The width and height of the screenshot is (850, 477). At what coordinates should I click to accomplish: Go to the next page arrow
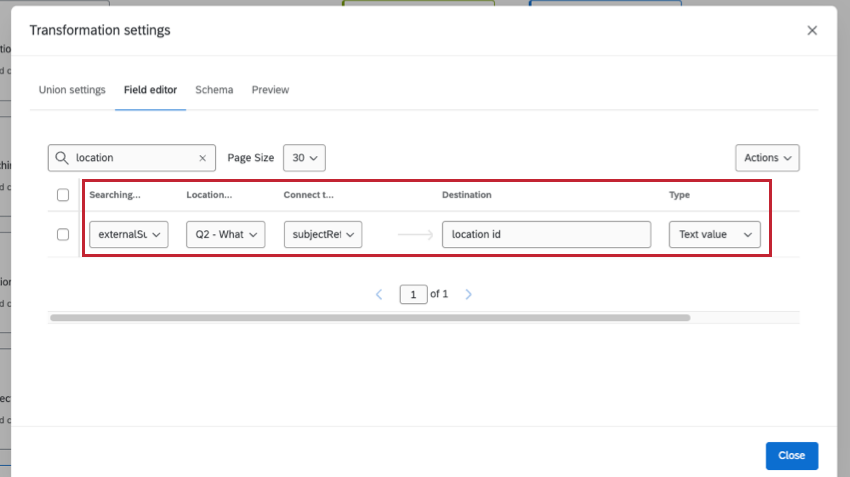[468, 294]
